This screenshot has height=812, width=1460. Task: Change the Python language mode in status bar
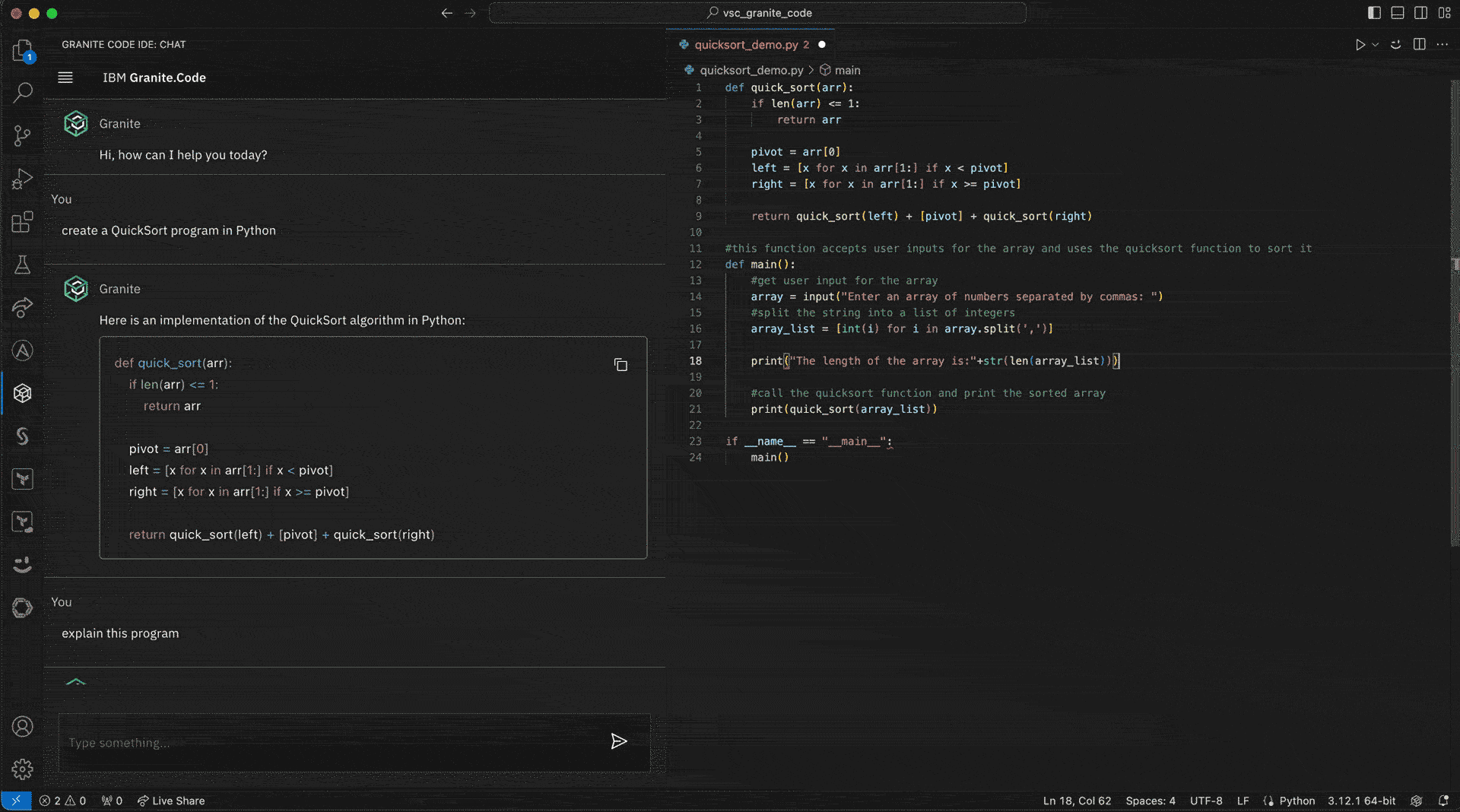pyautogui.click(x=1297, y=801)
